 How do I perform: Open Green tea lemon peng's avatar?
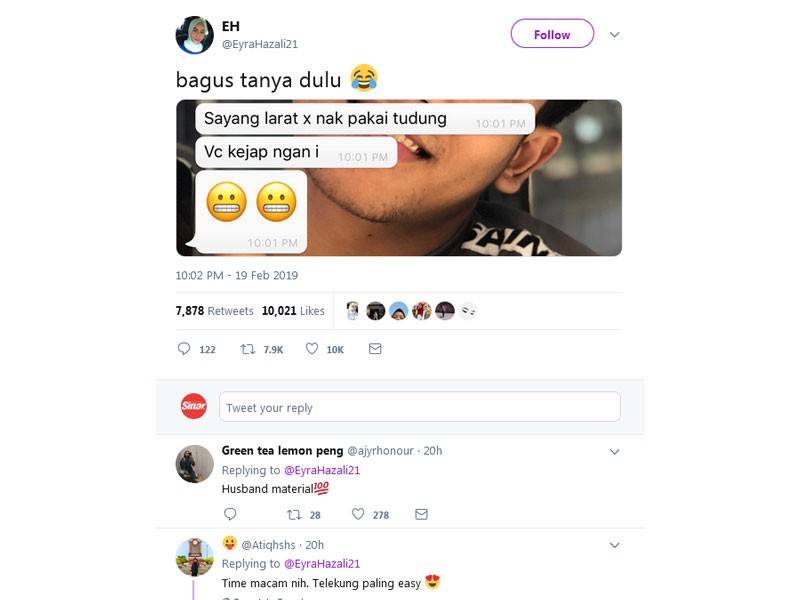coord(194,464)
